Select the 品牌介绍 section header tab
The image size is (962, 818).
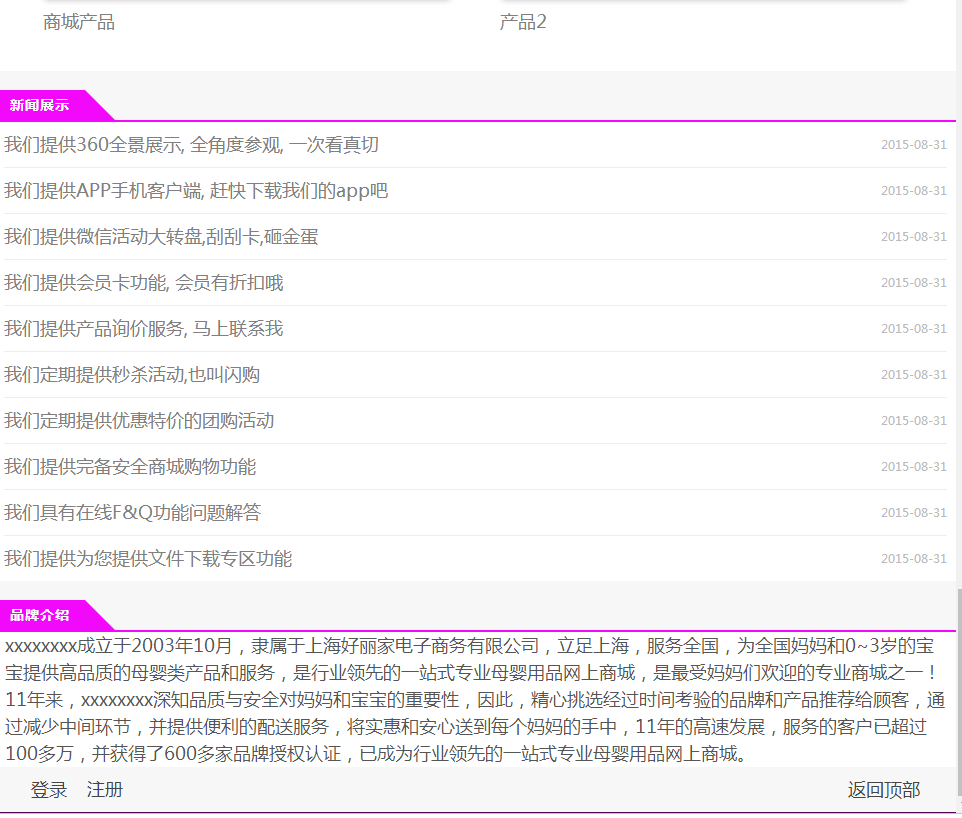coord(40,615)
